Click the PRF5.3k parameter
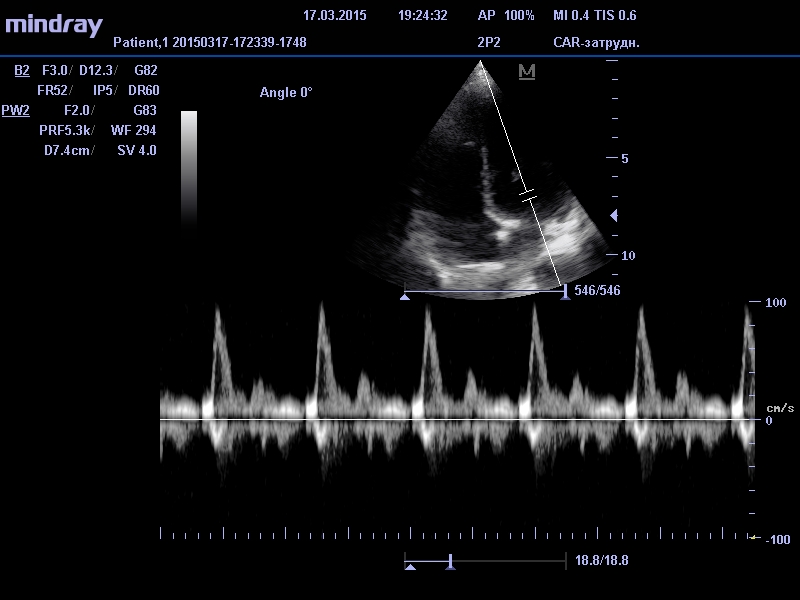800x600 pixels. (x=68, y=131)
